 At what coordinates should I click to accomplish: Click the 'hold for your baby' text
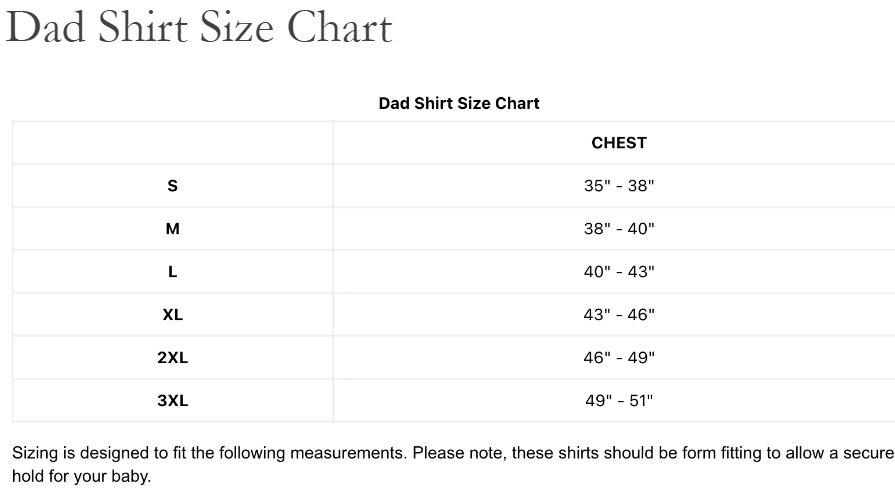[x=82, y=476]
